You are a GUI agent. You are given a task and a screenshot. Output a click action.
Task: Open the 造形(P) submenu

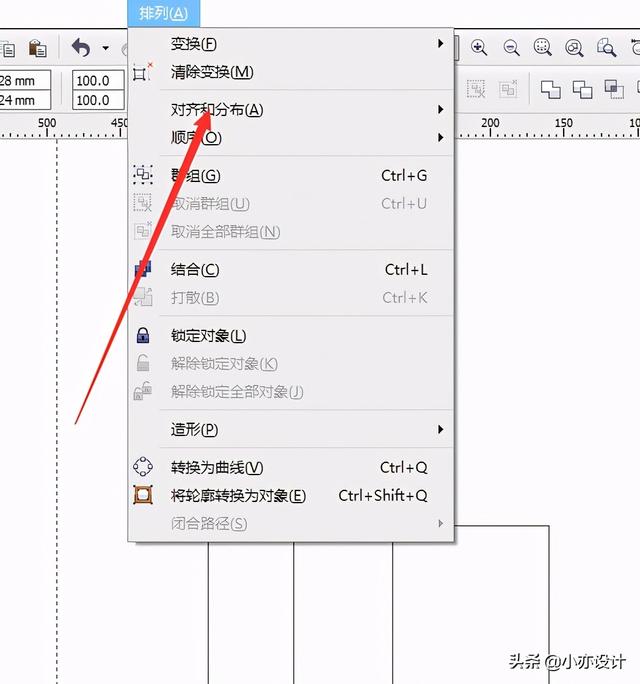(x=291, y=430)
